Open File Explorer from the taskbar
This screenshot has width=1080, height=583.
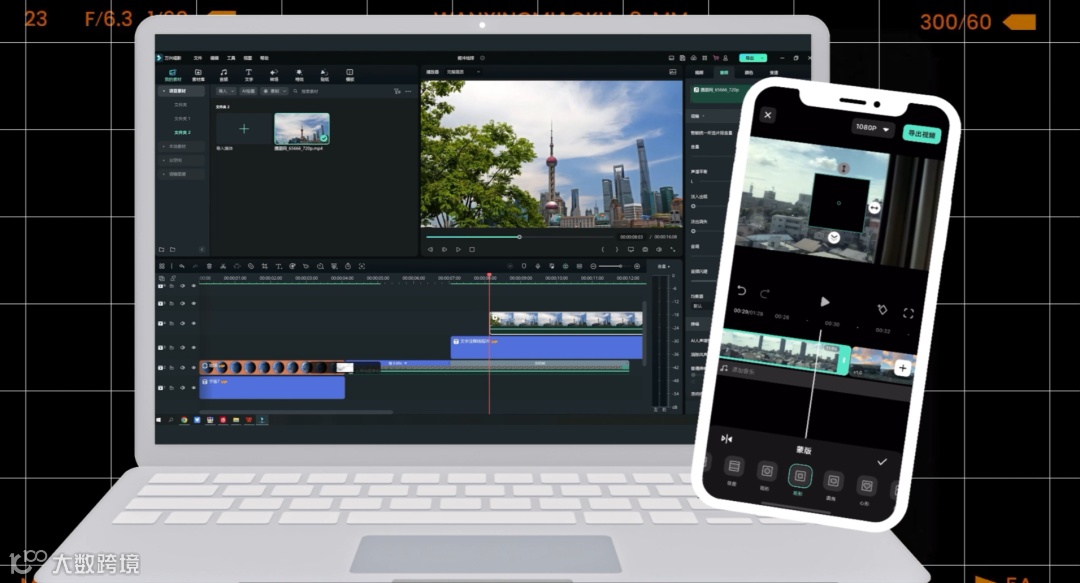(236, 420)
